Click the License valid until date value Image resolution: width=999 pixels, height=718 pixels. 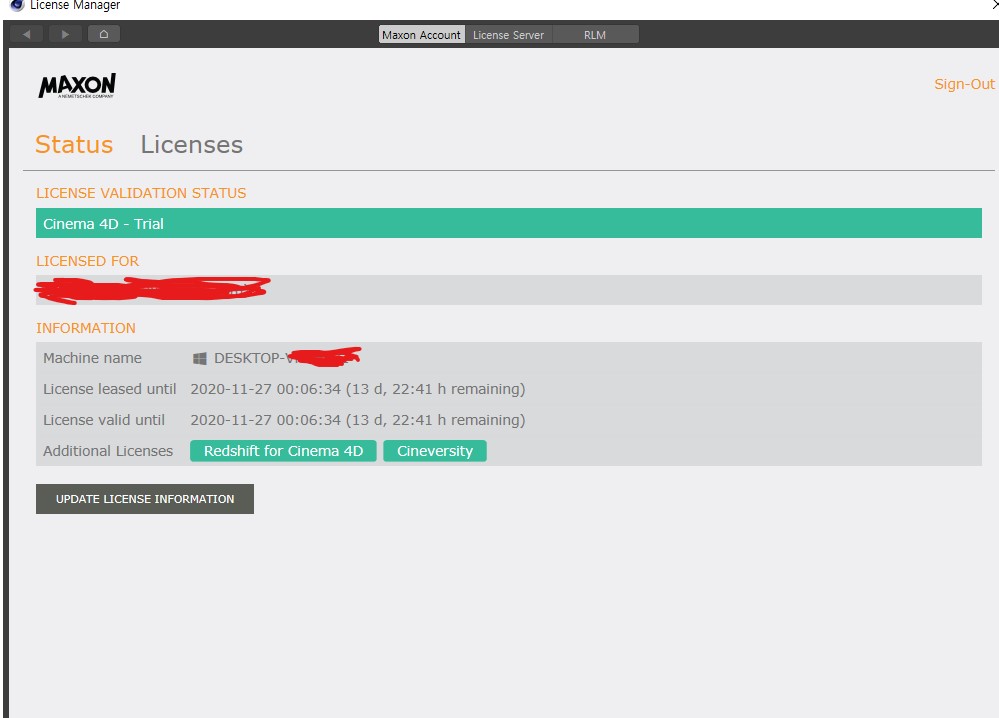click(x=358, y=420)
